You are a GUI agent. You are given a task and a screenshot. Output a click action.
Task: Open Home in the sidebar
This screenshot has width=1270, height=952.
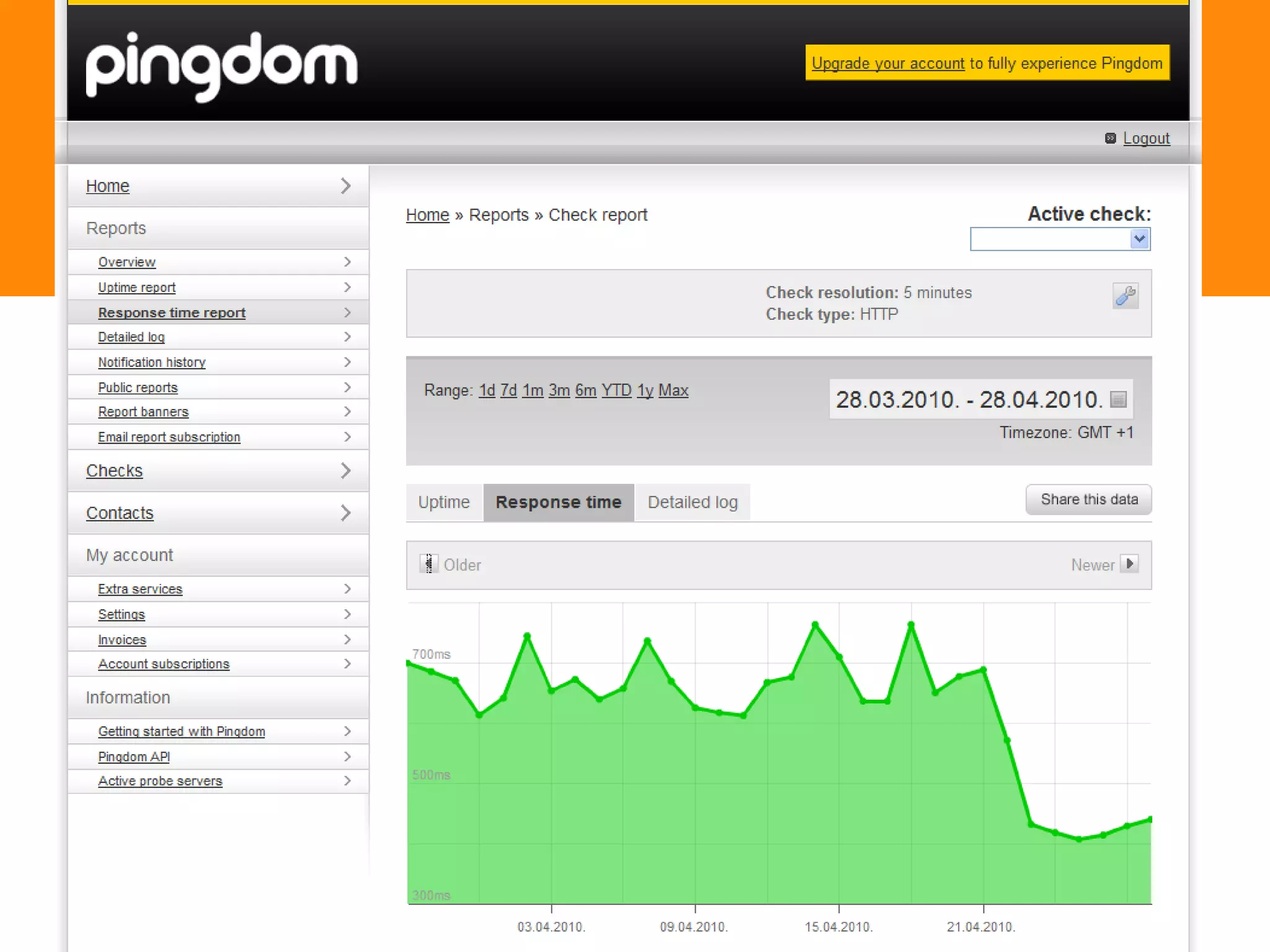point(107,186)
